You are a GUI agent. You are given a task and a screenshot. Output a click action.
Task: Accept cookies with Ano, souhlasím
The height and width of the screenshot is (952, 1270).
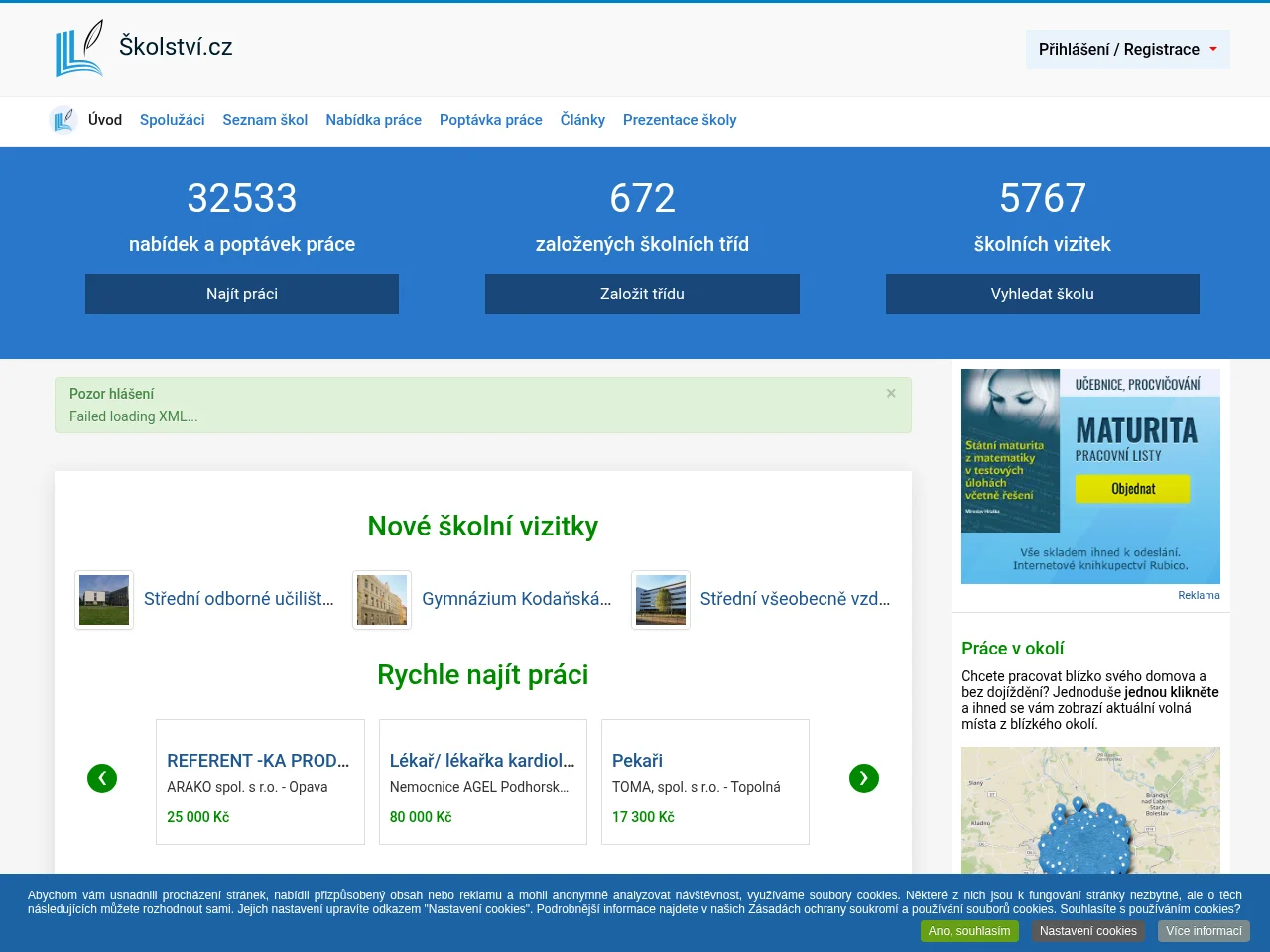click(969, 931)
